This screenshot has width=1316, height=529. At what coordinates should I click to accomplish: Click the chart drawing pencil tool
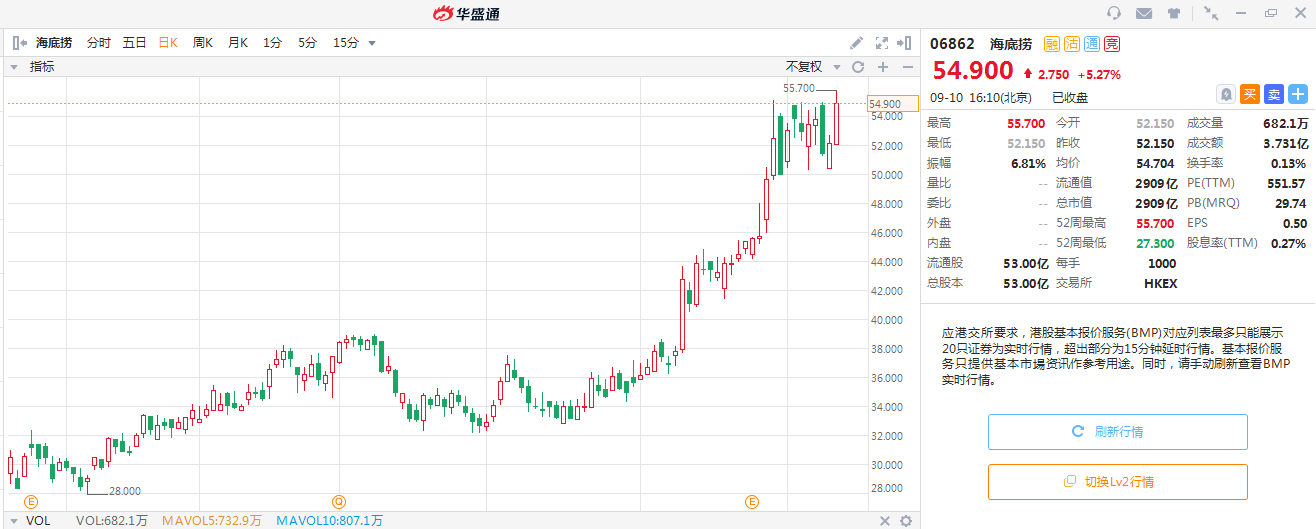click(856, 43)
